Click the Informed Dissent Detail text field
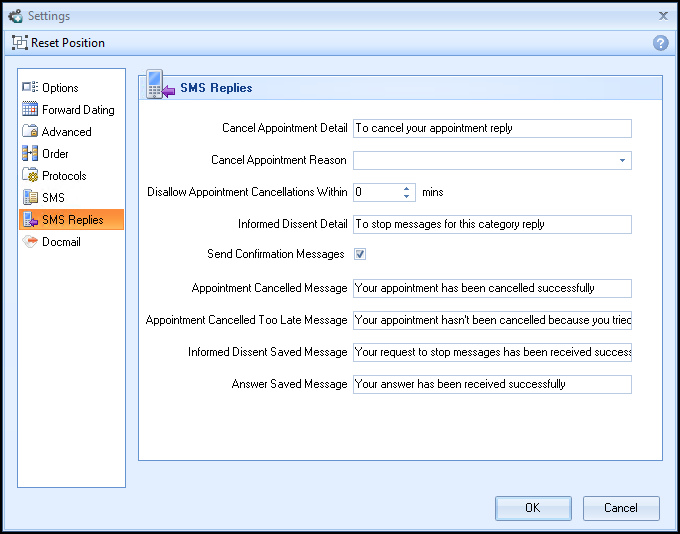Viewport: 680px width, 534px height. 492,224
